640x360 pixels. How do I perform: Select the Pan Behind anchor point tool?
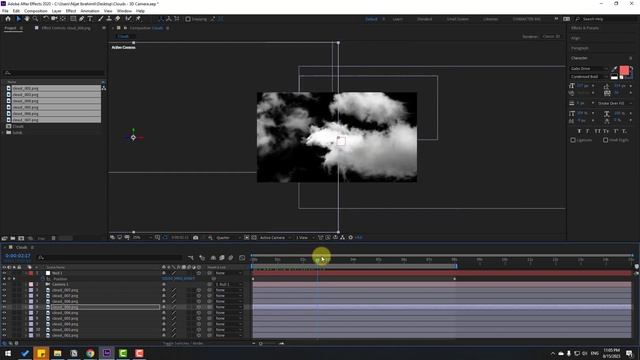pos(63,19)
